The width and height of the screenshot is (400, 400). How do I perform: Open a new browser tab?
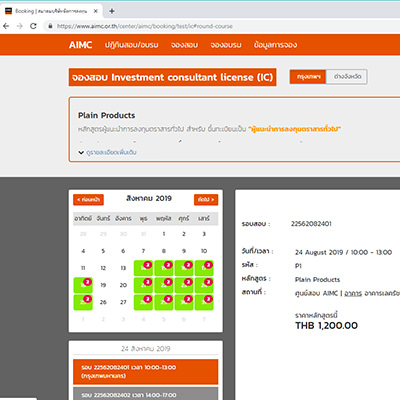pyautogui.click(x=112, y=11)
